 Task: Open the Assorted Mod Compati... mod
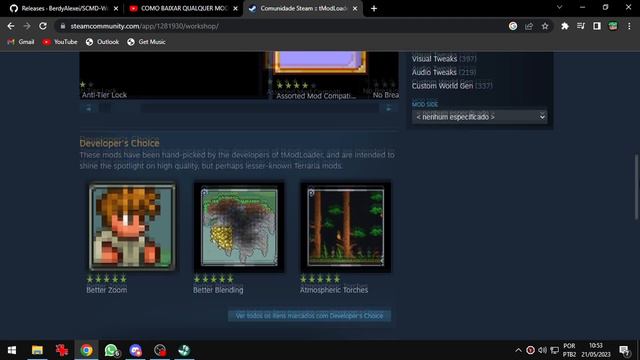pos(316,96)
